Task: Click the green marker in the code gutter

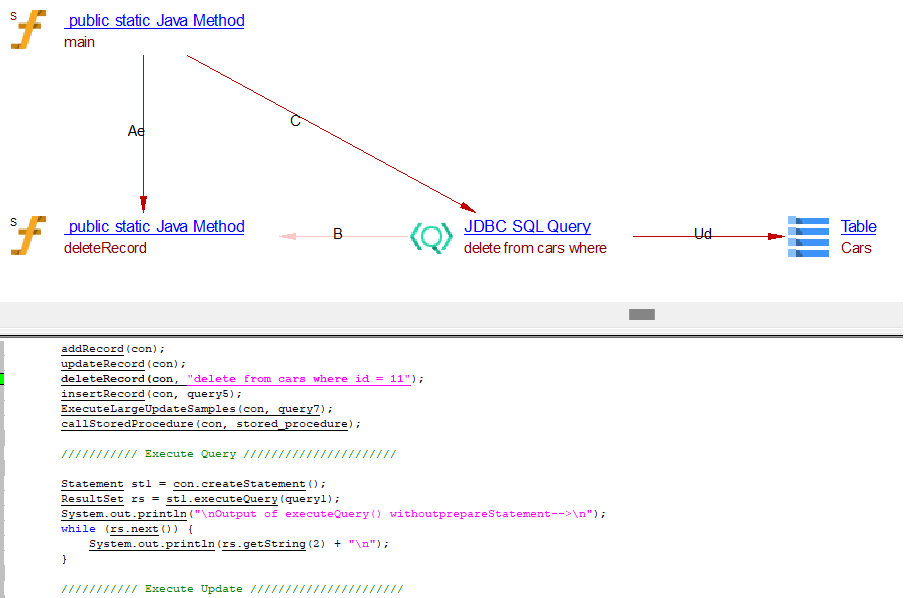Action: (x=3, y=379)
